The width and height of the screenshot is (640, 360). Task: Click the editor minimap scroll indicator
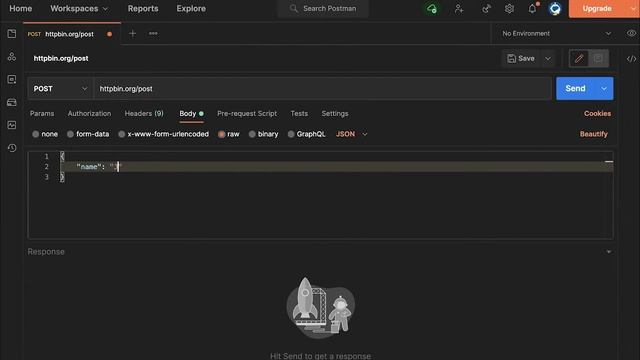(609, 162)
